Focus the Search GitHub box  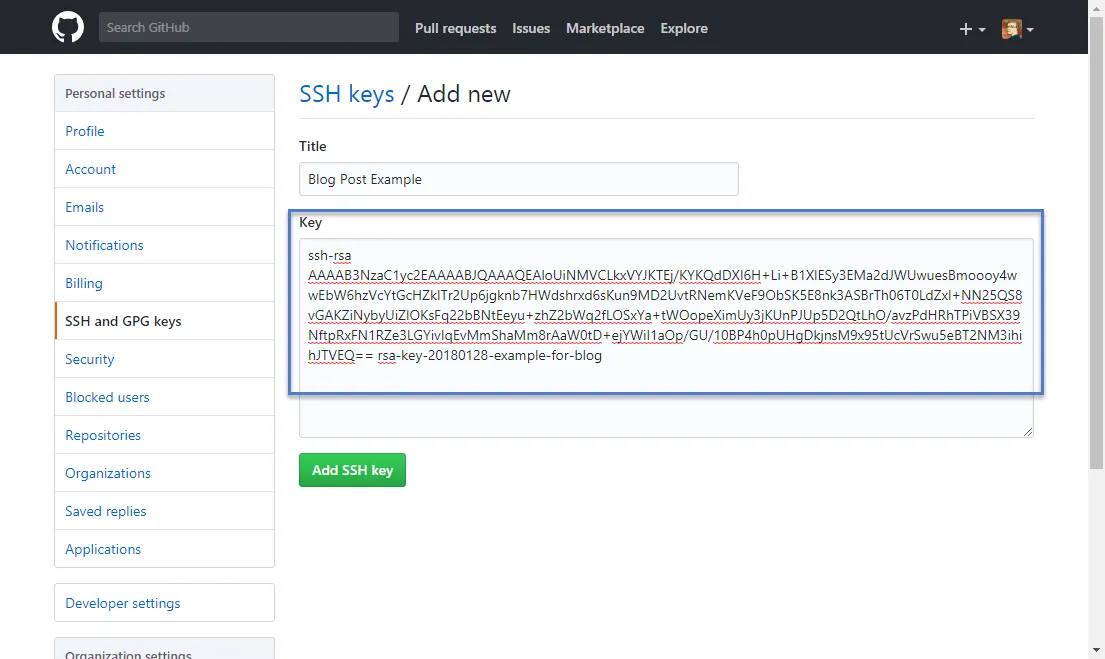click(249, 27)
